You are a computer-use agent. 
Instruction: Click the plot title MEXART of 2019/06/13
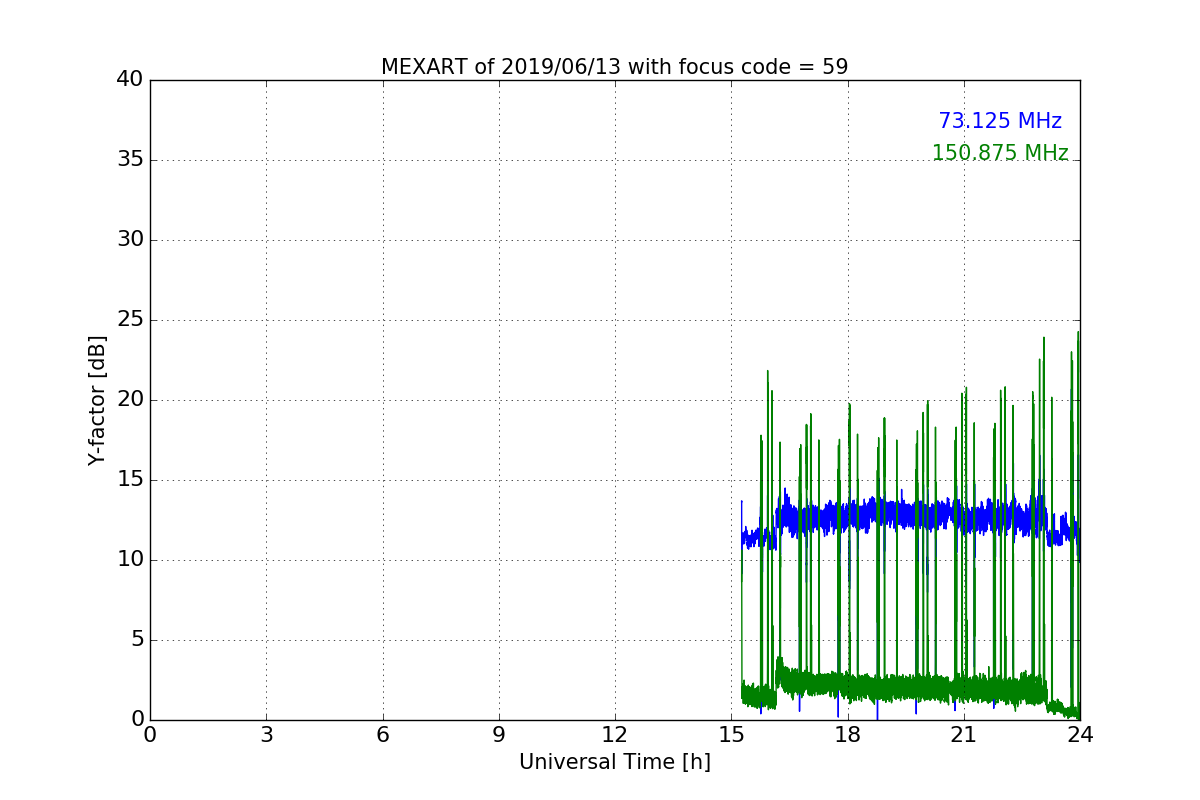(614, 67)
